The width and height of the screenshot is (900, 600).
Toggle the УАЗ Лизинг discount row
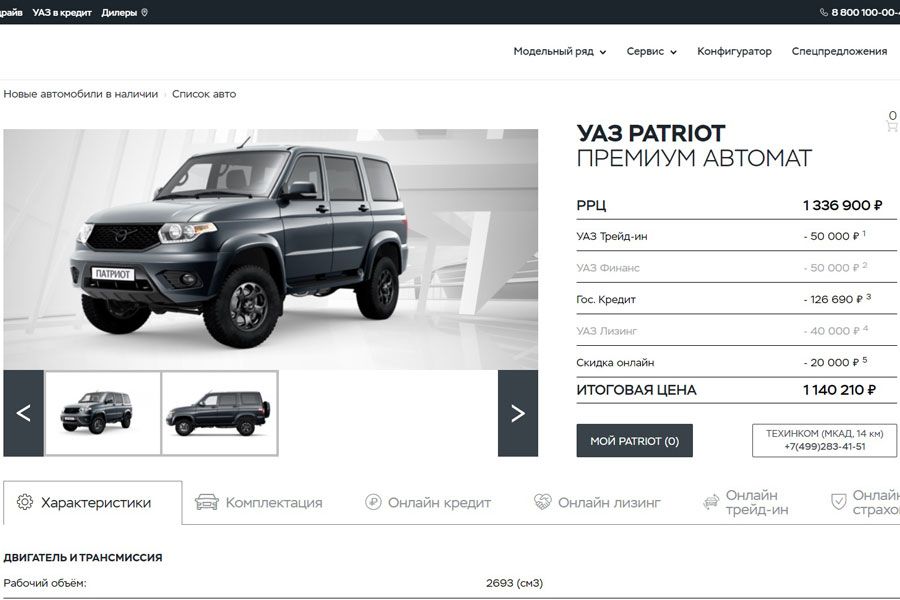(736, 331)
